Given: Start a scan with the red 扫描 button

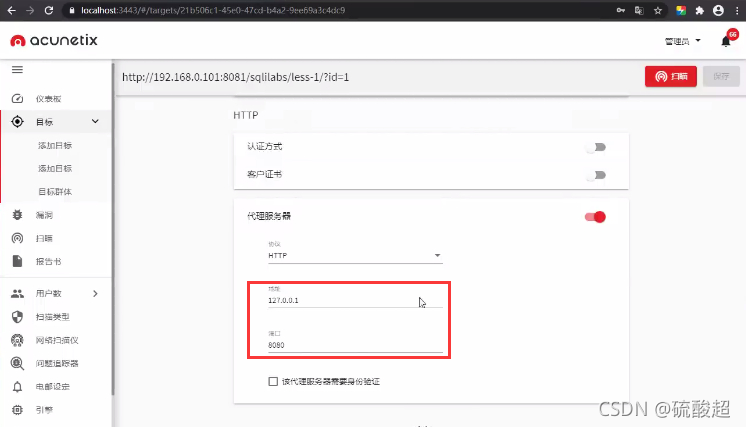Looking at the screenshot, I should [671, 76].
